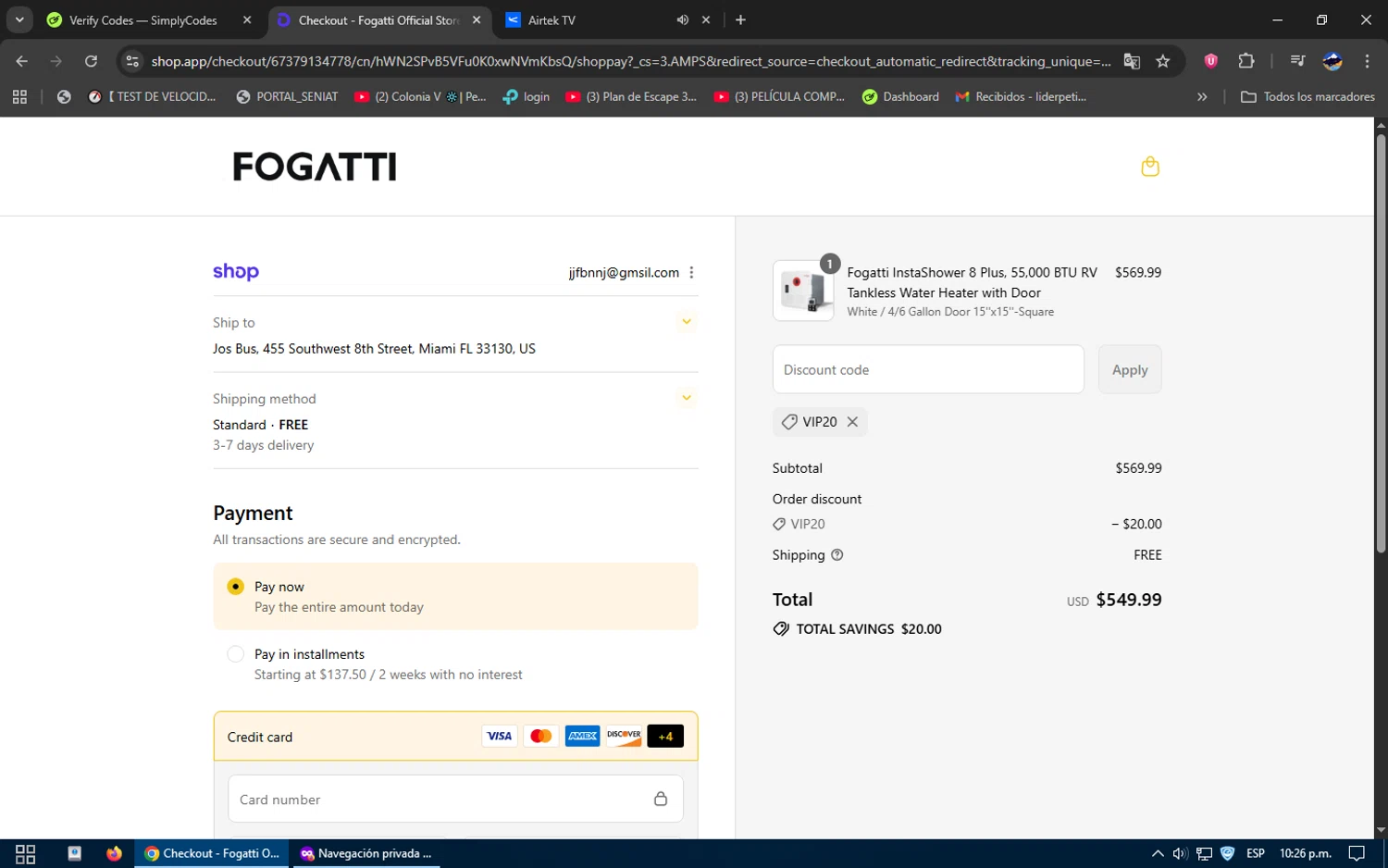
Task: Close the Airtek TV tab
Action: tap(706, 19)
